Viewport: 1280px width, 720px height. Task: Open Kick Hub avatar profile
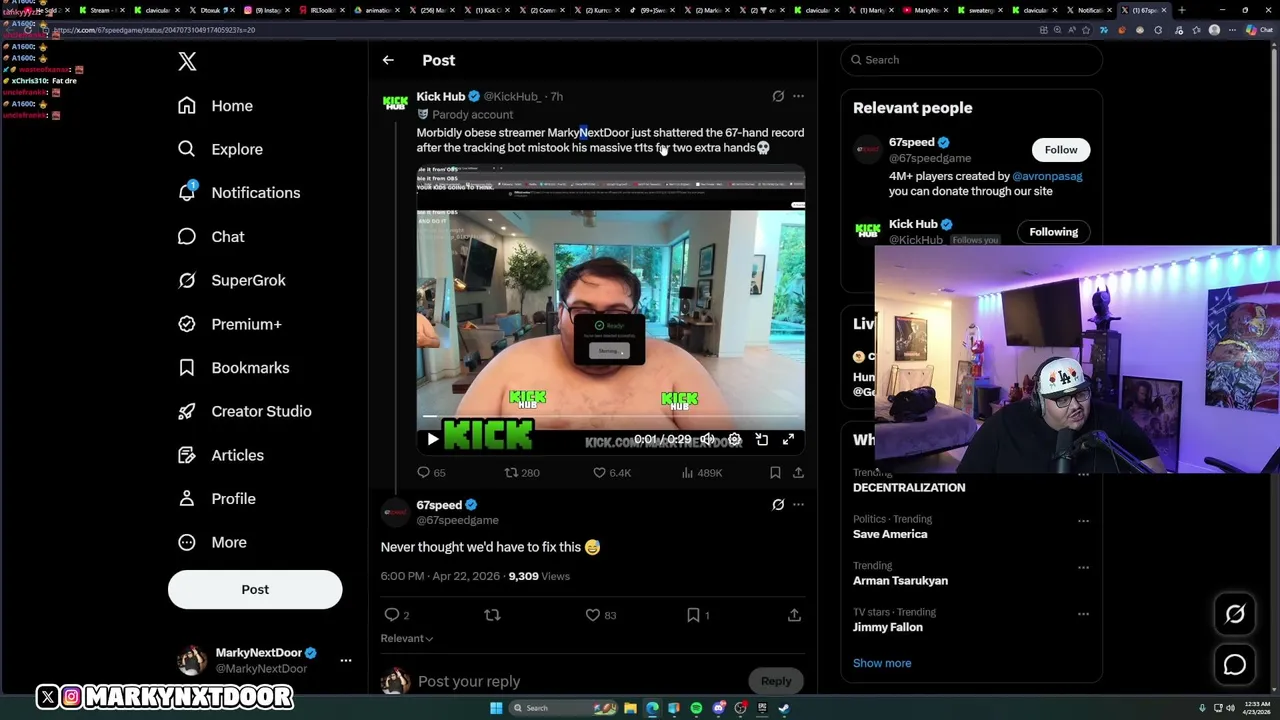(395, 102)
